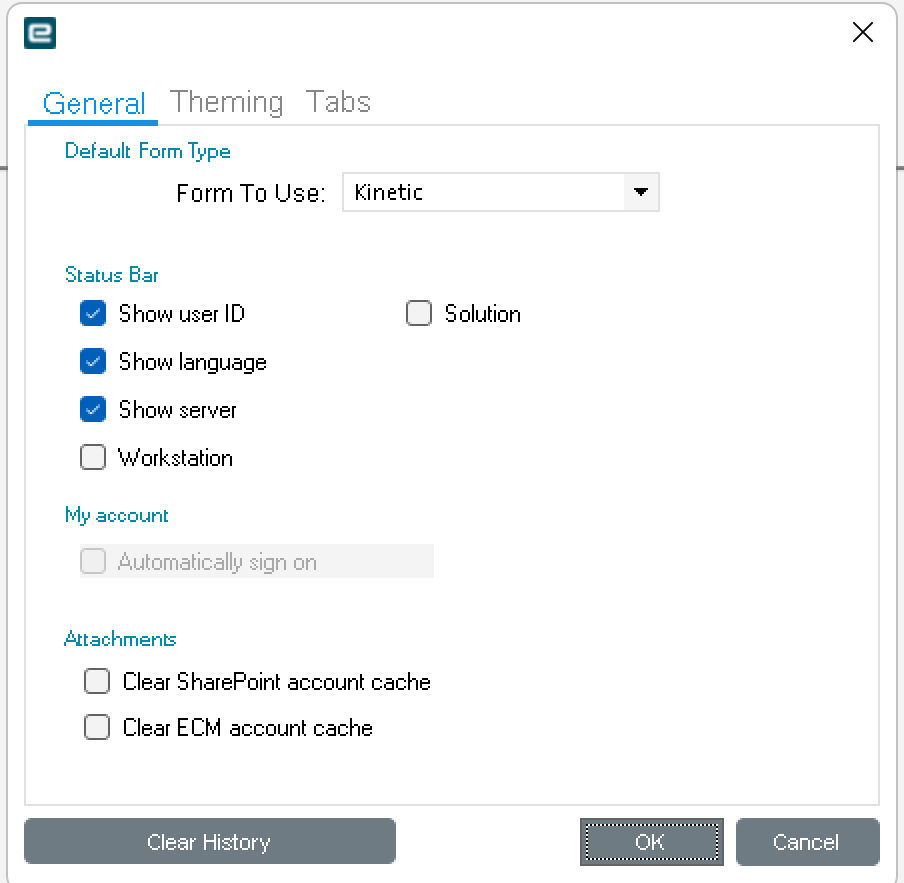Switch to the Theming tab
The width and height of the screenshot is (904, 883).
point(226,102)
